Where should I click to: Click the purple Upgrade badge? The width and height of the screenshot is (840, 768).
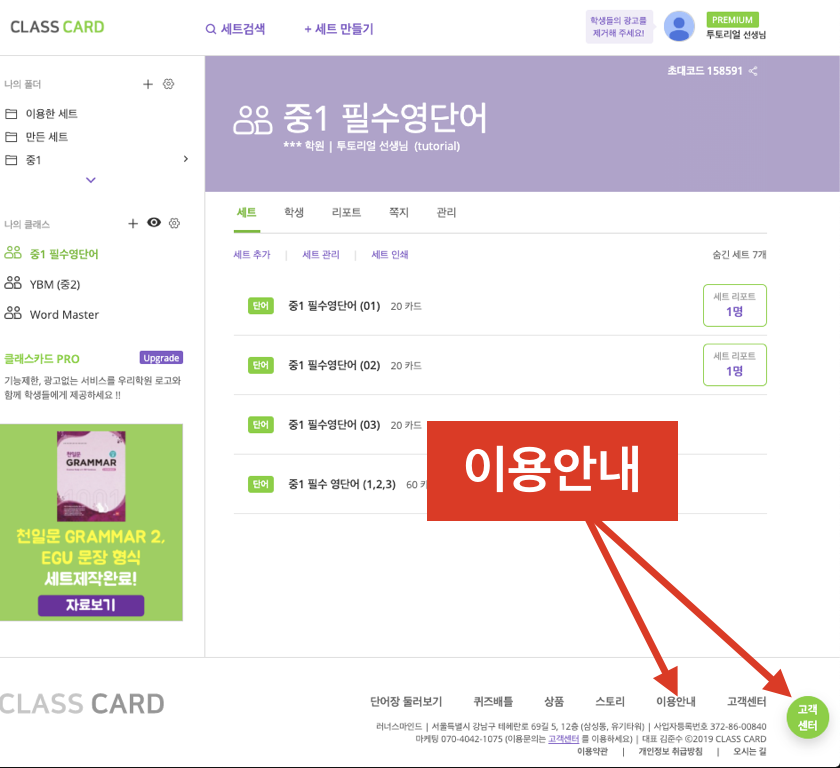point(161,358)
